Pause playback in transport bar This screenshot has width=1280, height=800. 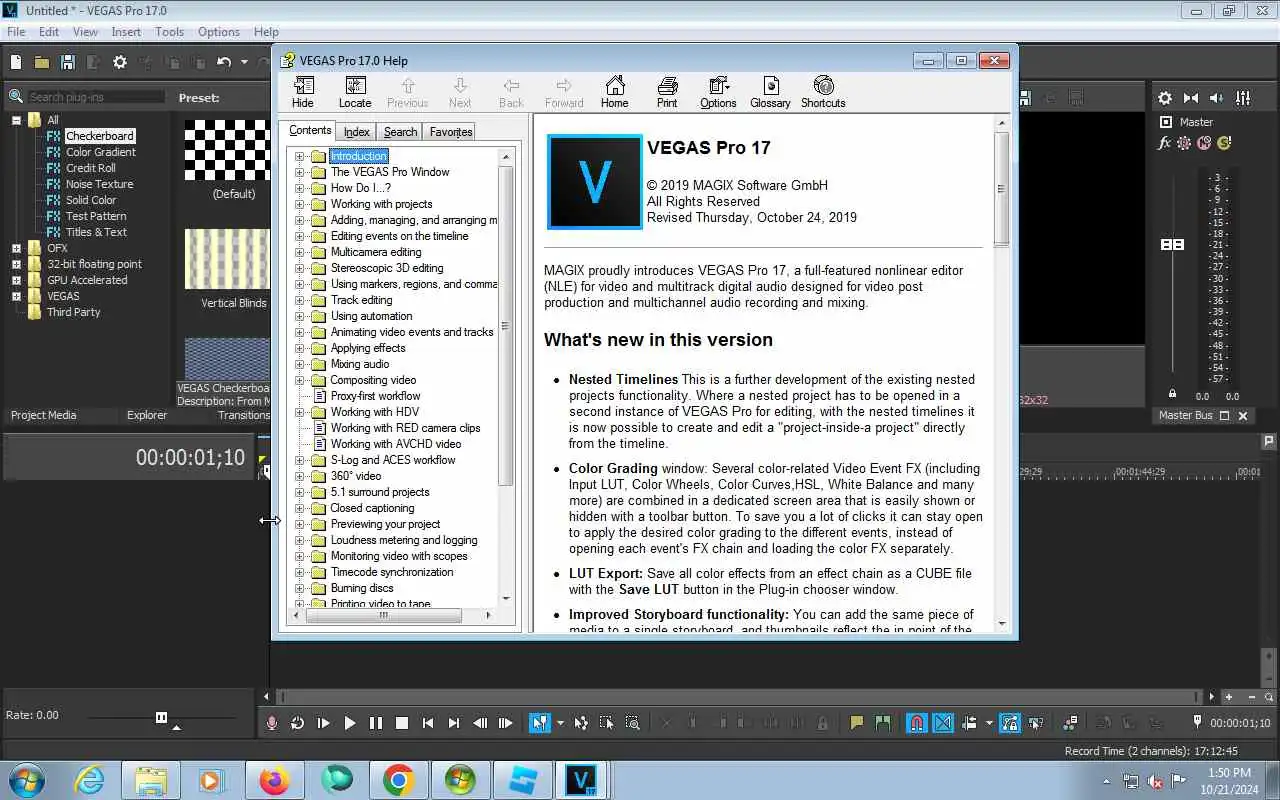375,723
